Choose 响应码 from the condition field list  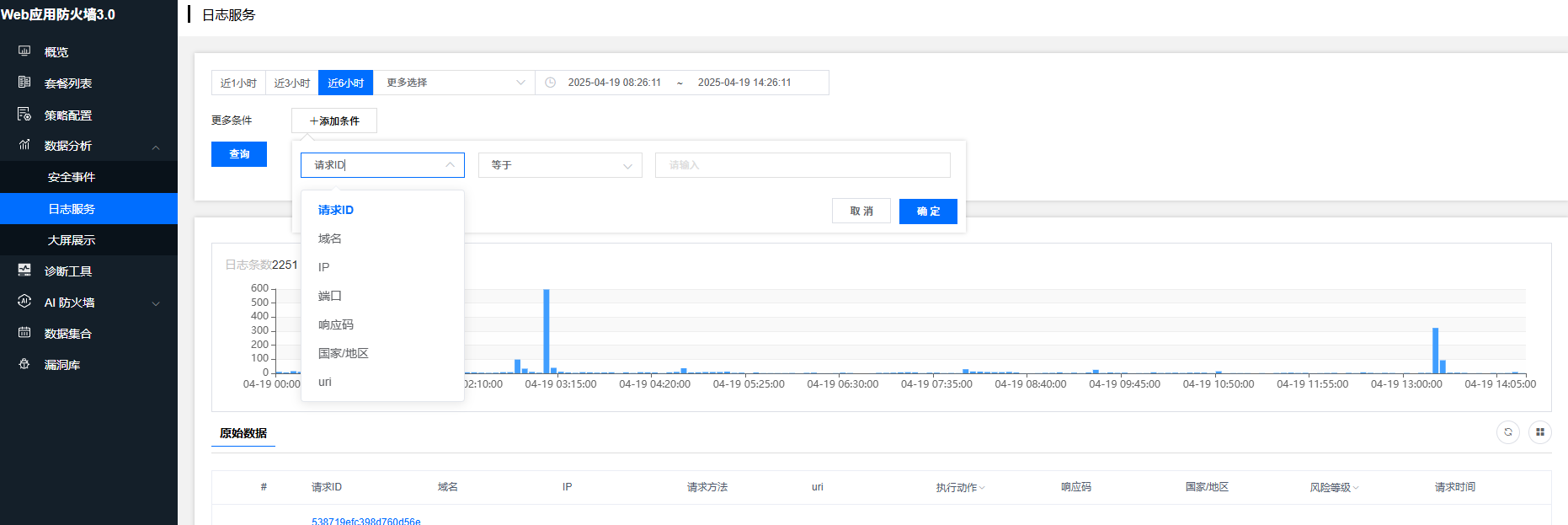coord(336,324)
